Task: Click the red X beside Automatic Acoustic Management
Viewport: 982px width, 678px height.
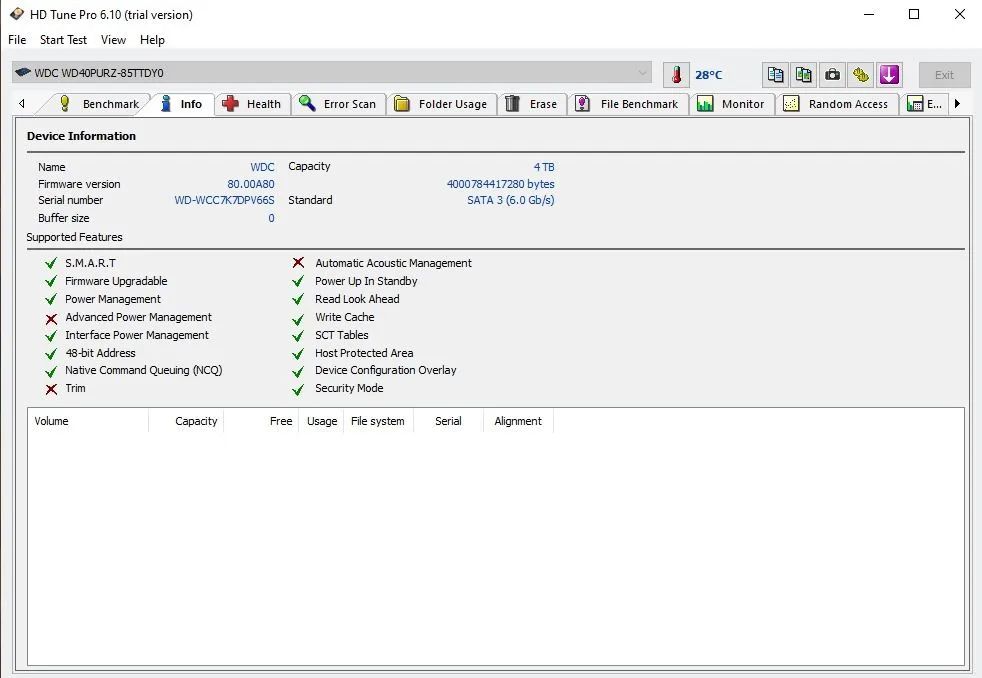Action: (x=298, y=262)
